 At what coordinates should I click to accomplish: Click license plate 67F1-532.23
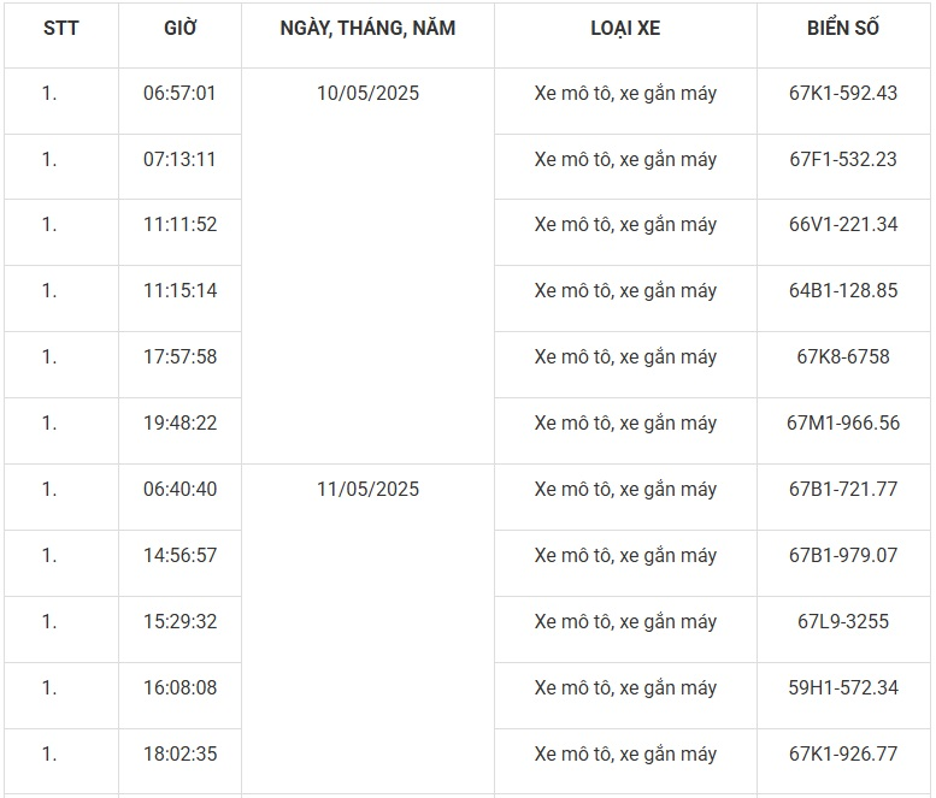[x=843, y=160]
